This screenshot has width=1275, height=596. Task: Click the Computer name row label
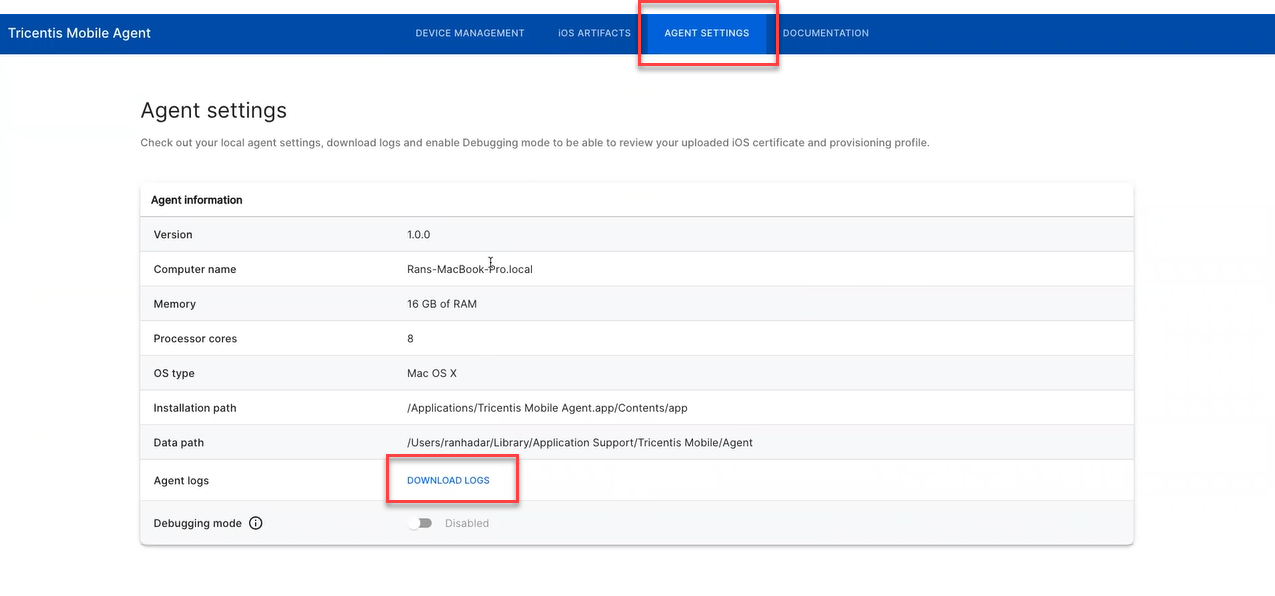tap(195, 269)
